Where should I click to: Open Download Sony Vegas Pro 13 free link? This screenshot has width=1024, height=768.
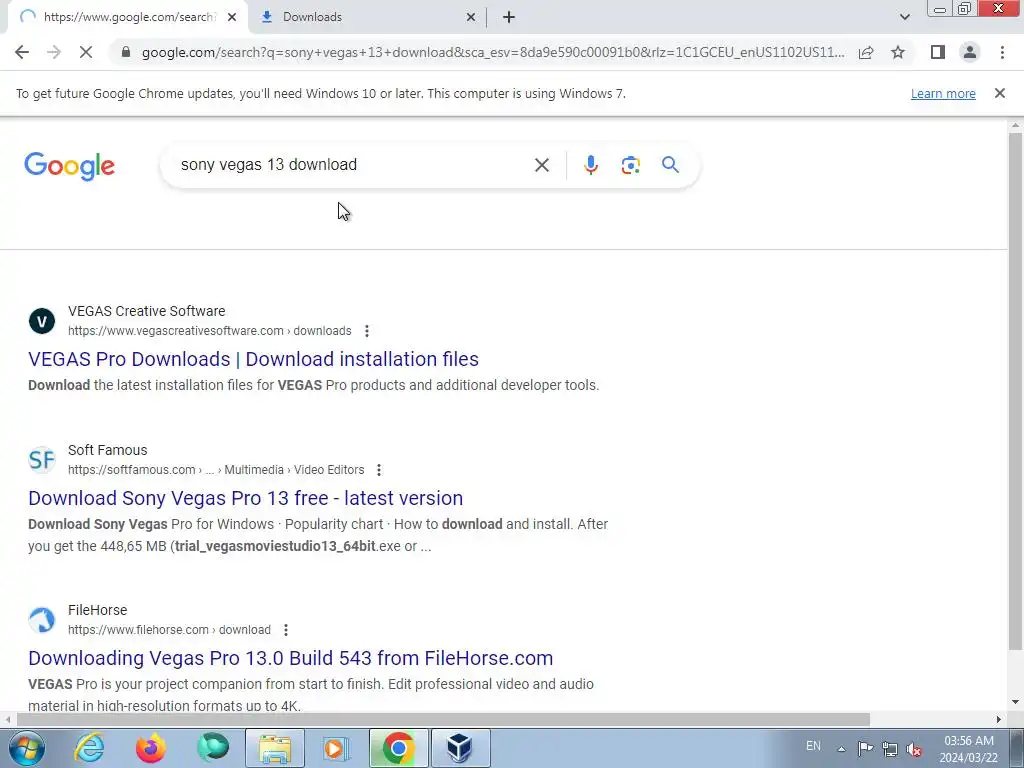246,498
